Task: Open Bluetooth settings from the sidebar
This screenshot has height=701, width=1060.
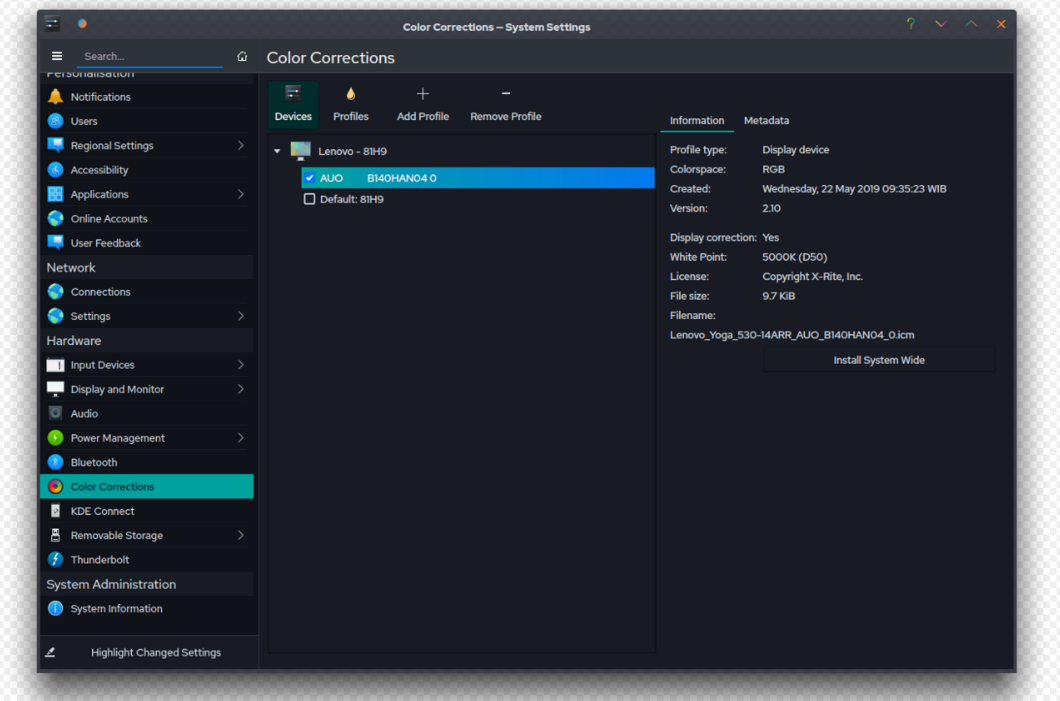Action: click(94, 462)
